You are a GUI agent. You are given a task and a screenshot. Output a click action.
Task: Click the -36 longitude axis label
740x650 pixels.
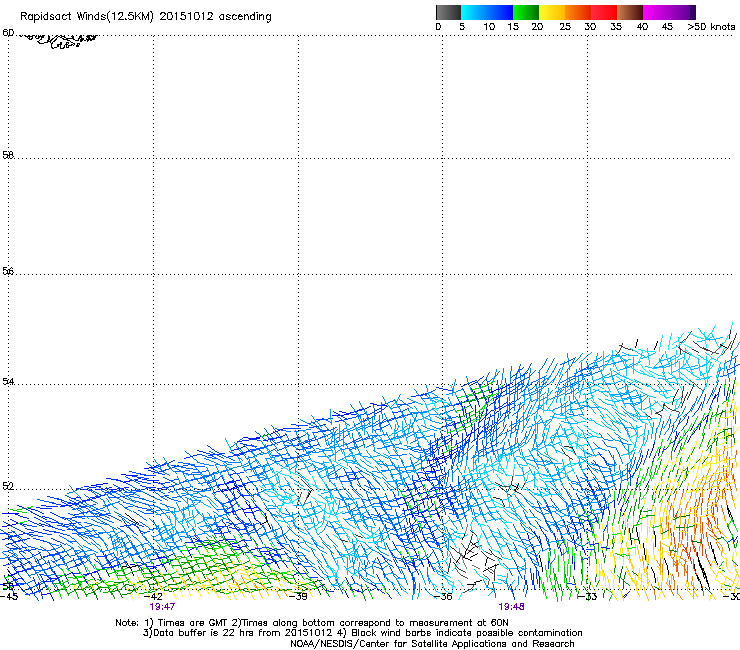click(443, 597)
